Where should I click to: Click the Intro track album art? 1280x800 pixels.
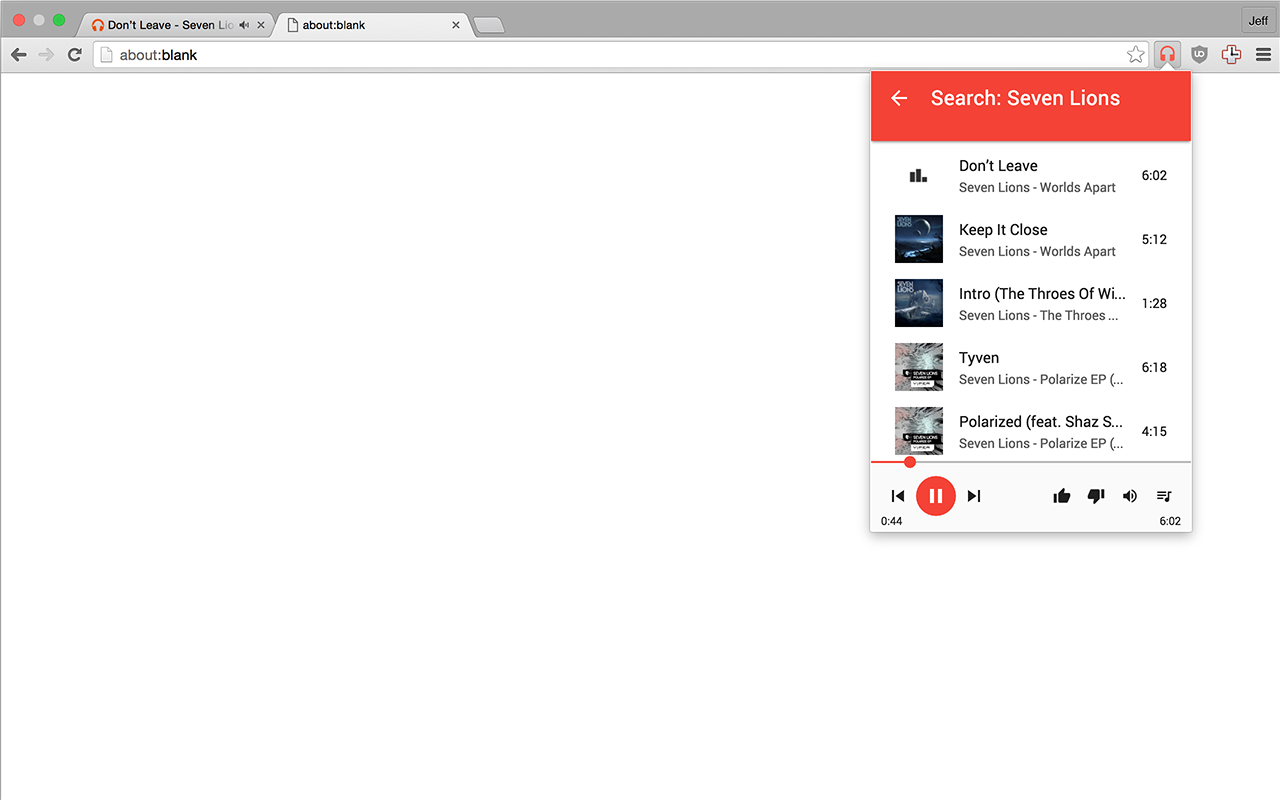[x=919, y=303]
